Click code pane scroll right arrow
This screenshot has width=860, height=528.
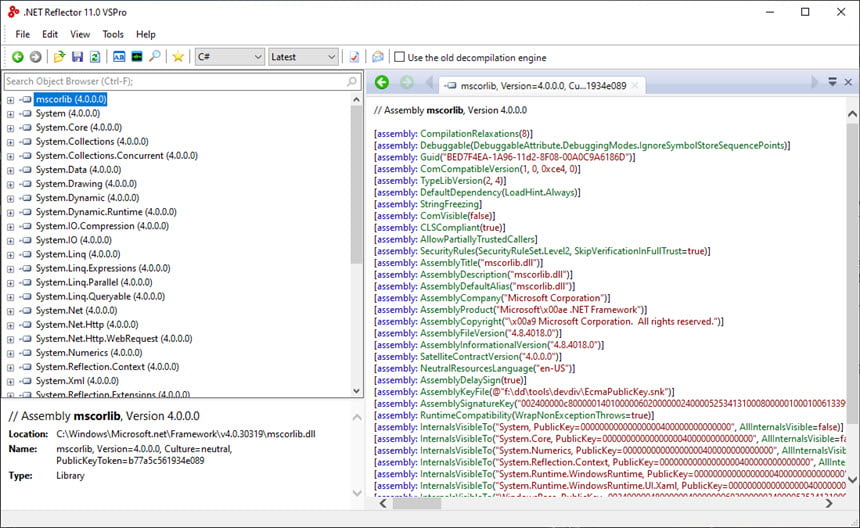click(x=829, y=503)
